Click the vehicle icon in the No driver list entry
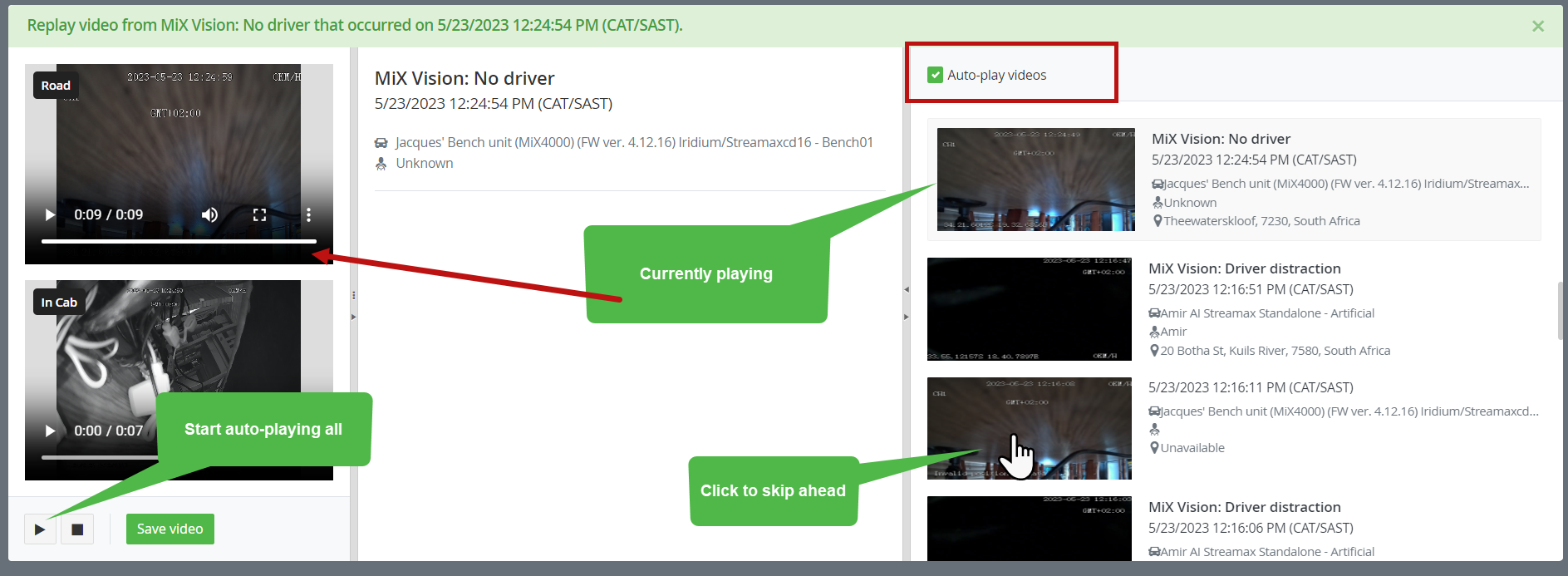Screen dimensions: 1568x576 (1158, 184)
